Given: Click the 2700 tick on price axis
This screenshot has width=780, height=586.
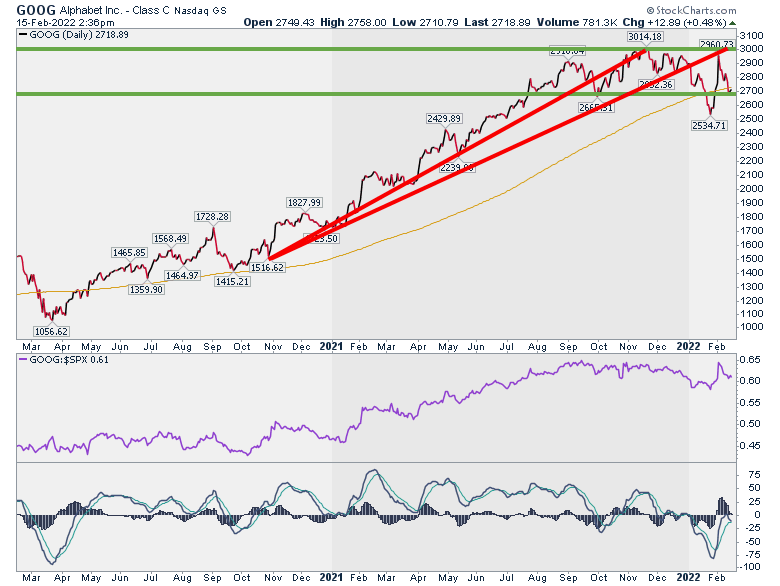Looking at the screenshot, I should [751, 91].
